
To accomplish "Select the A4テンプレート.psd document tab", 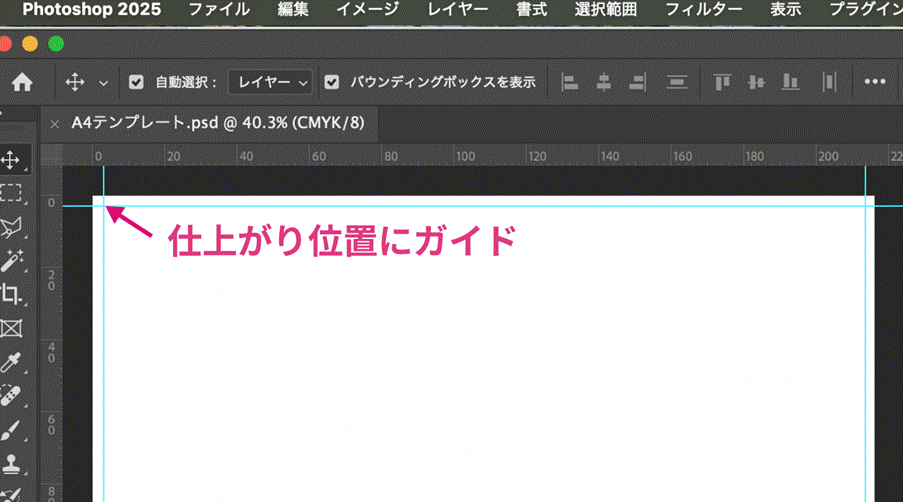I will pyautogui.click(x=218, y=123).
